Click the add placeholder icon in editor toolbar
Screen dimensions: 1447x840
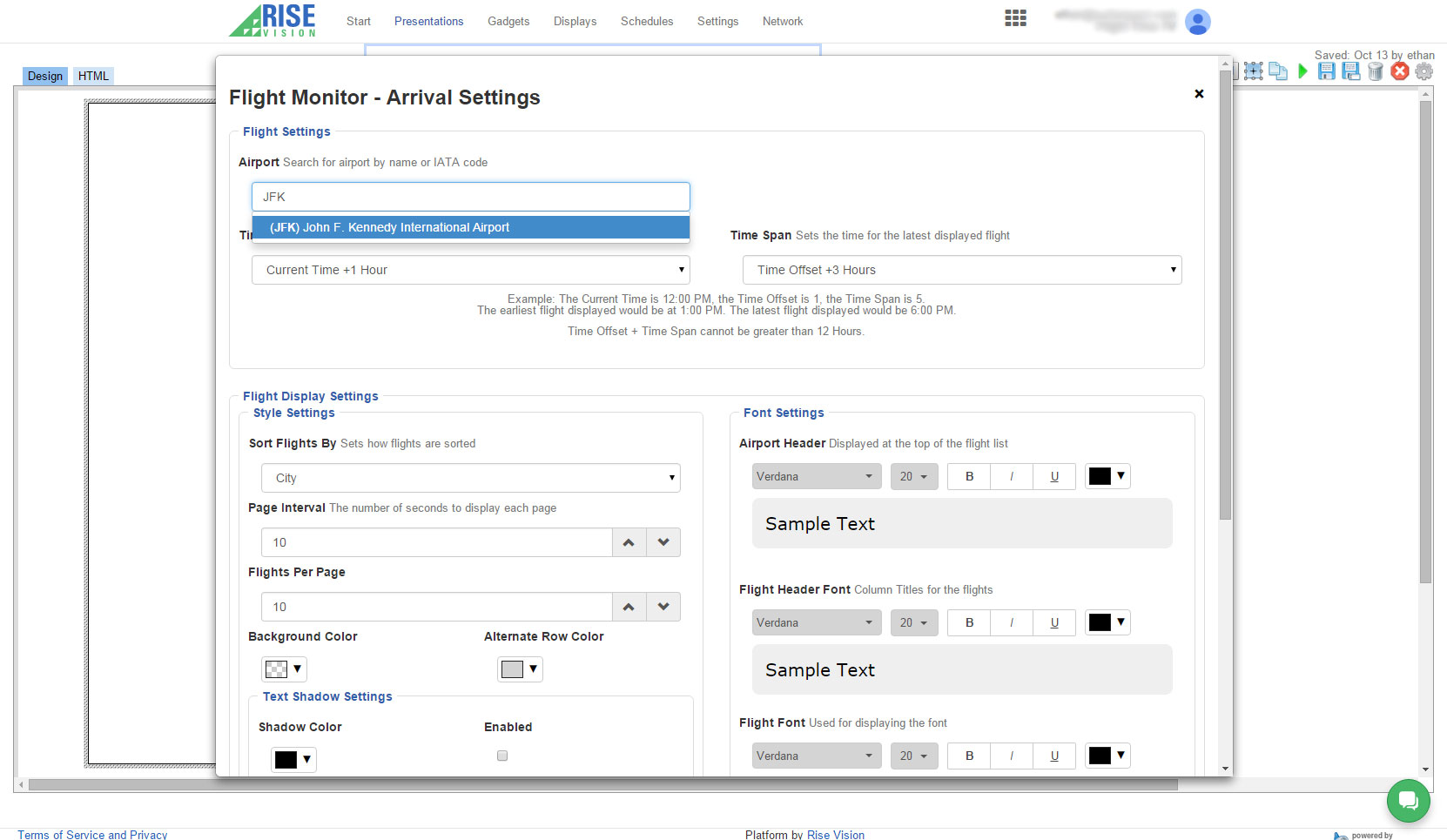point(1253,71)
